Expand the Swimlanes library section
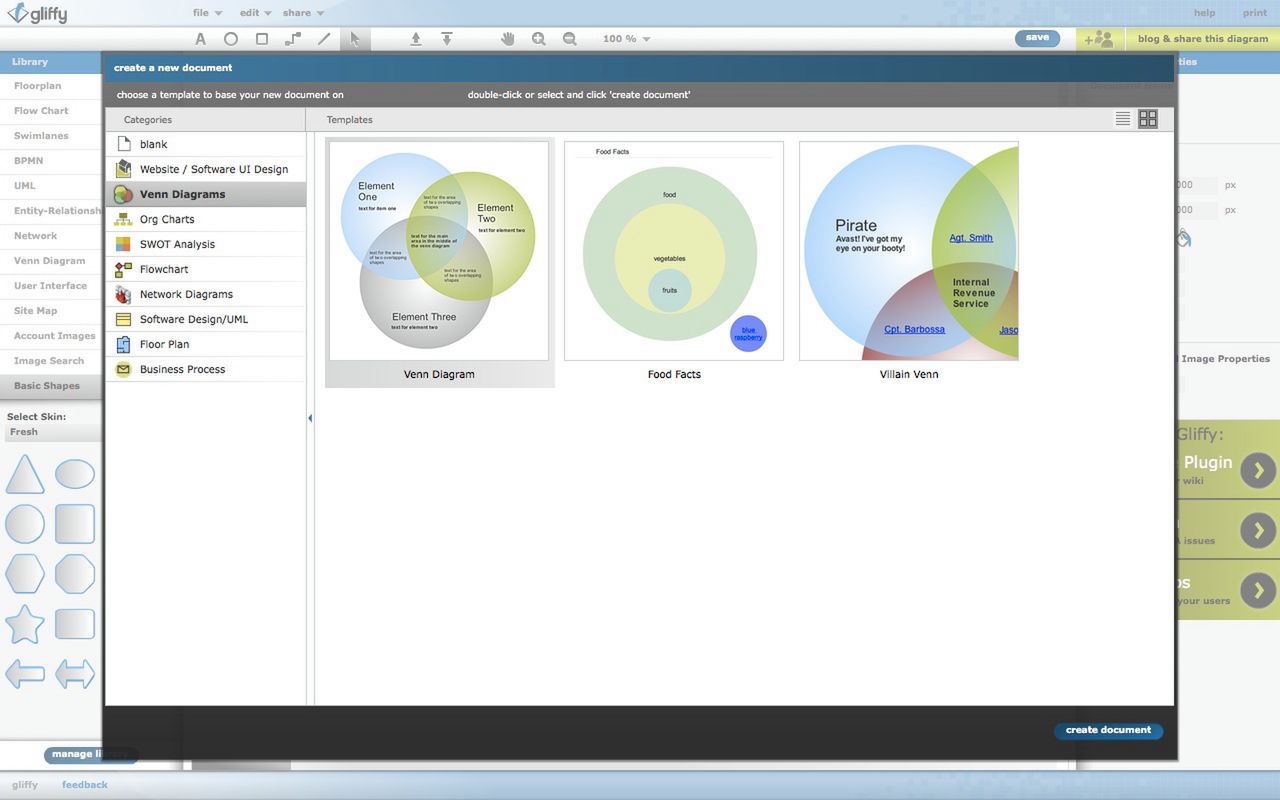 pos(51,136)
